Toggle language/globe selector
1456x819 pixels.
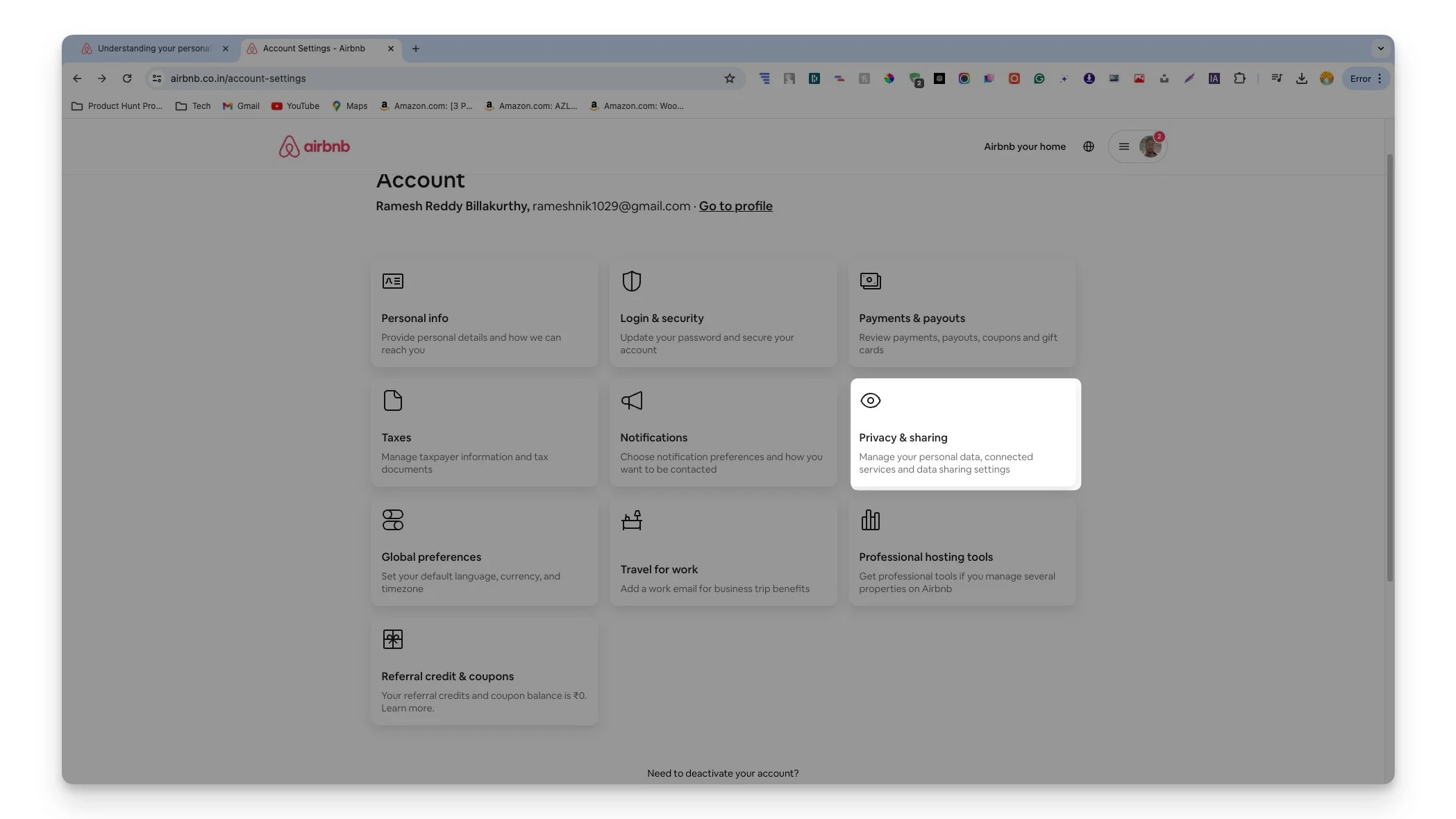[1089, 146]
